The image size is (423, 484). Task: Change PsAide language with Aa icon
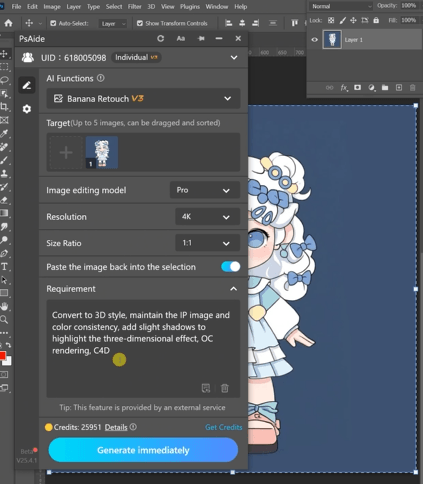(x=181, y=39)
